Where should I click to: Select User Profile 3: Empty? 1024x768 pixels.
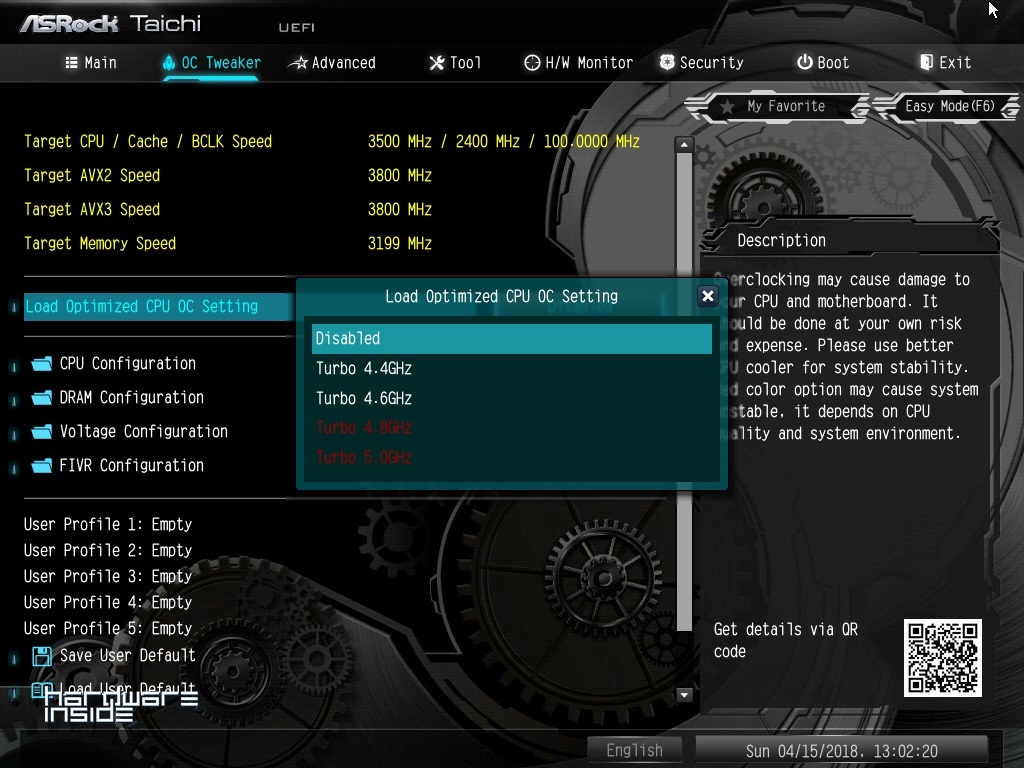click(x=108, y=577)
